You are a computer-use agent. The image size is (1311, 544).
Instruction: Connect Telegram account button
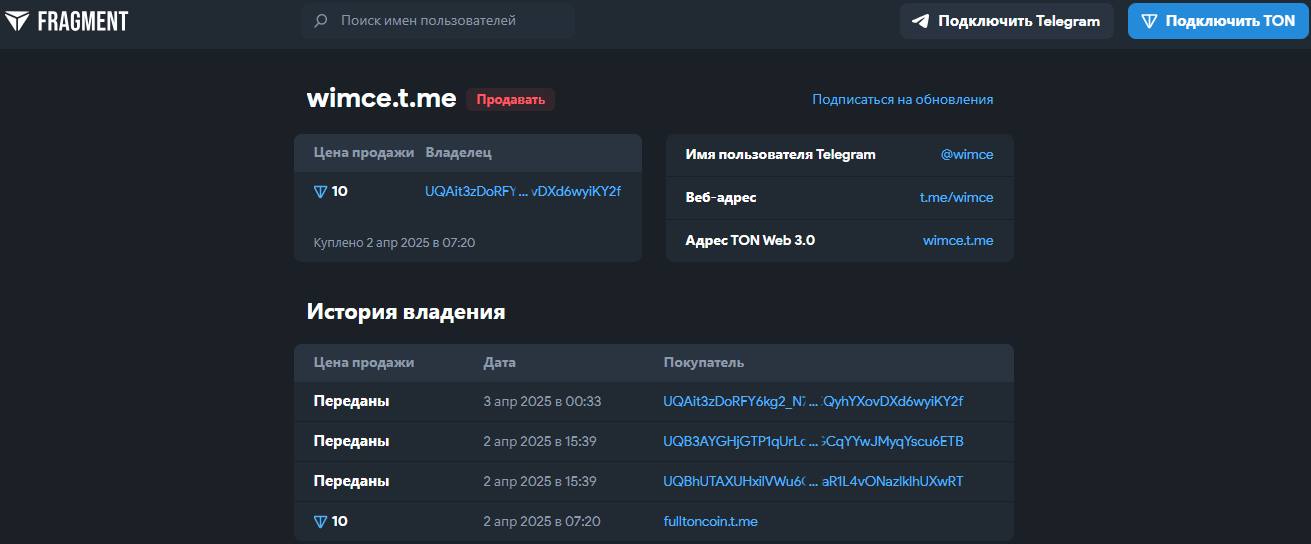[x=1007, y=21]
